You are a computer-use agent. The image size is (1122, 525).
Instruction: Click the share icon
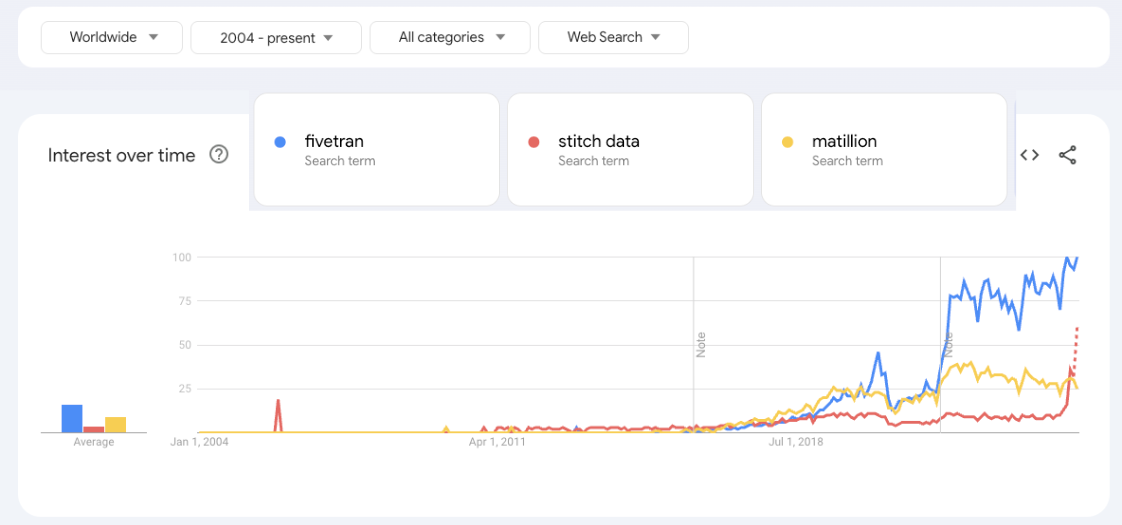(1067, 155)
